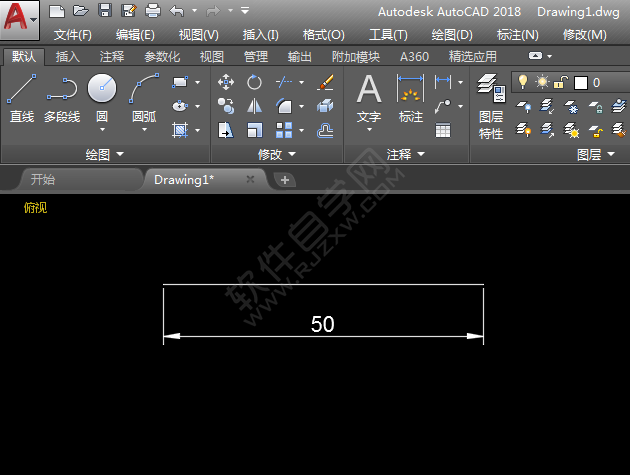Open the AutoCAD application menu button
This screenshot has height=475, width=630.
[x=20, y=17]
